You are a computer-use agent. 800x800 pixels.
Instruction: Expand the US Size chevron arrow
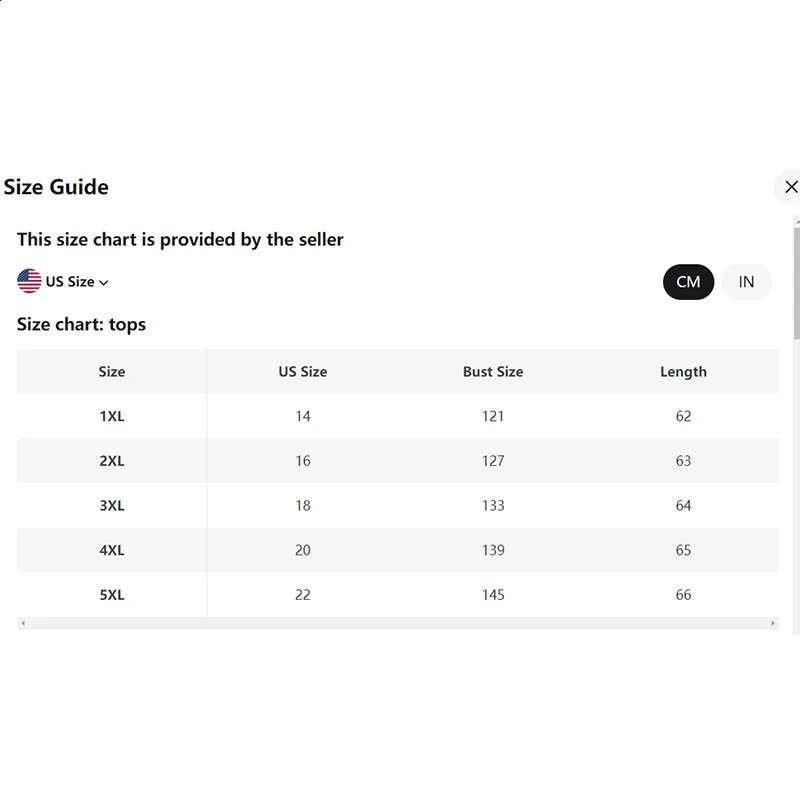(x=104, y=283)
